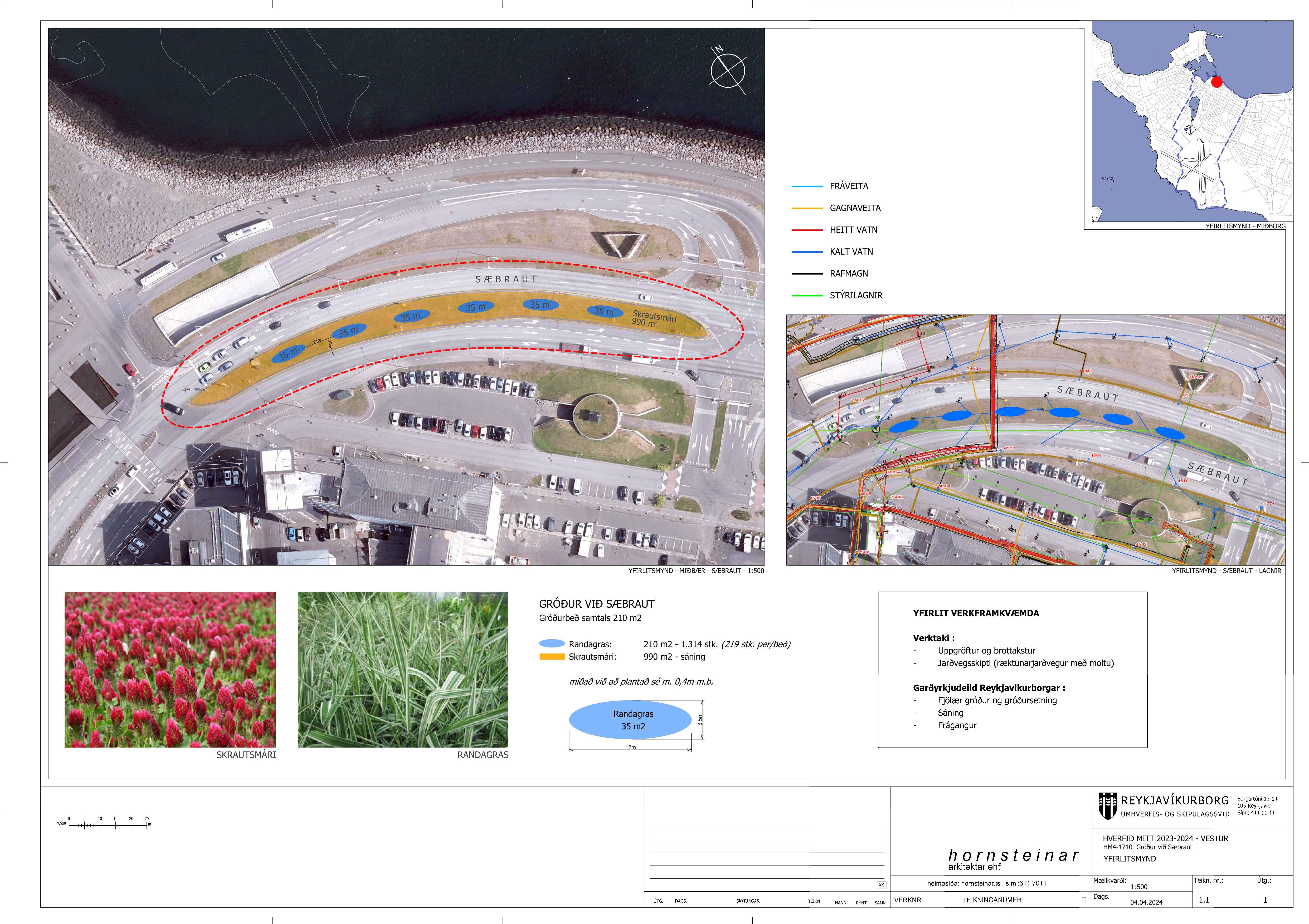Click the orange Skrautsmári legend swatch

(551, 656)
